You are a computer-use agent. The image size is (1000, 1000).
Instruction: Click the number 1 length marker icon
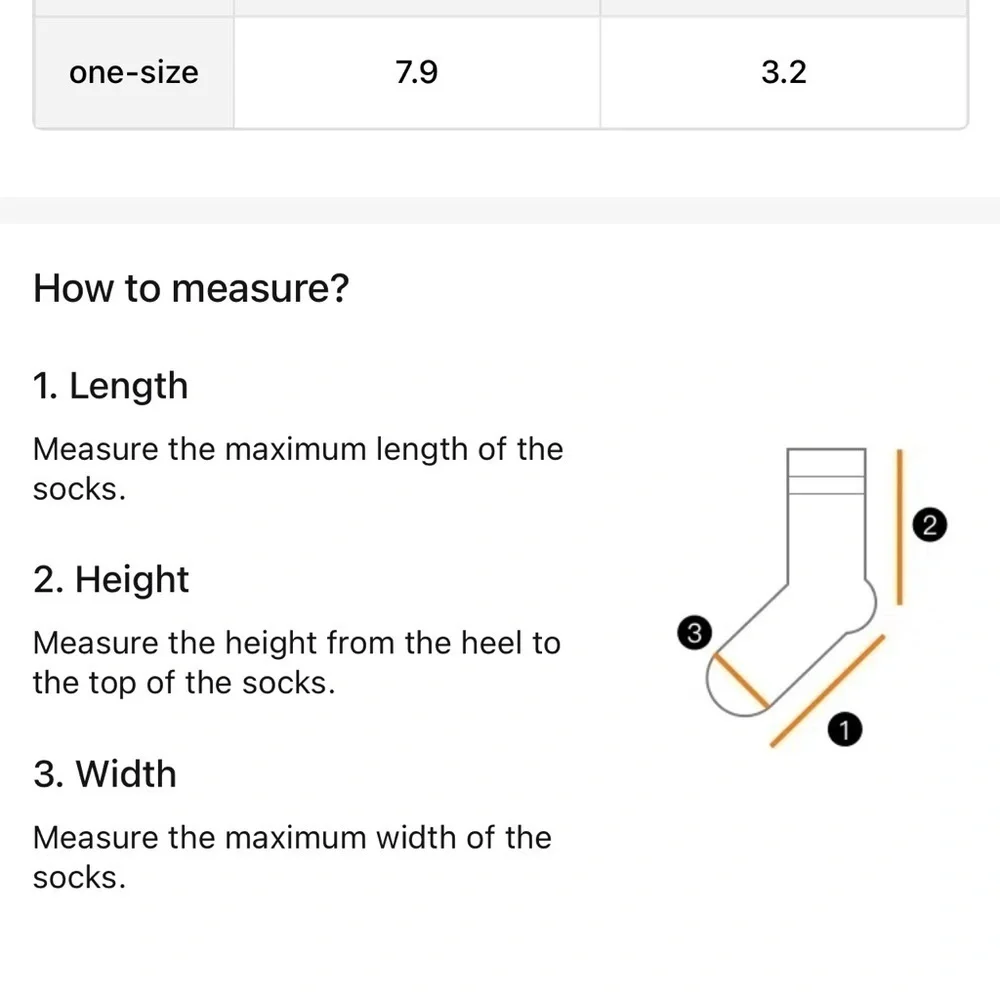844,730
